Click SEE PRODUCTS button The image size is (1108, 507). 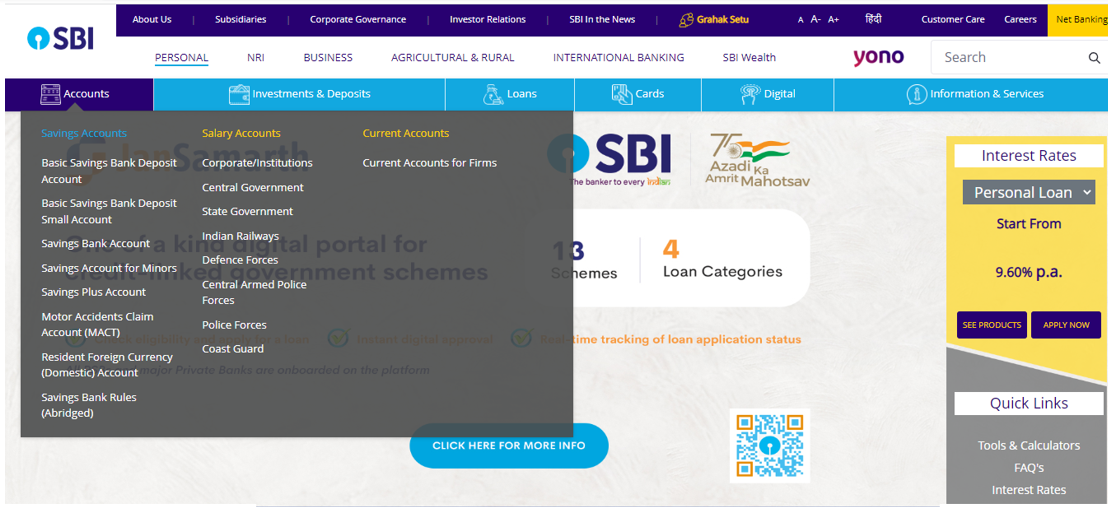991,325
